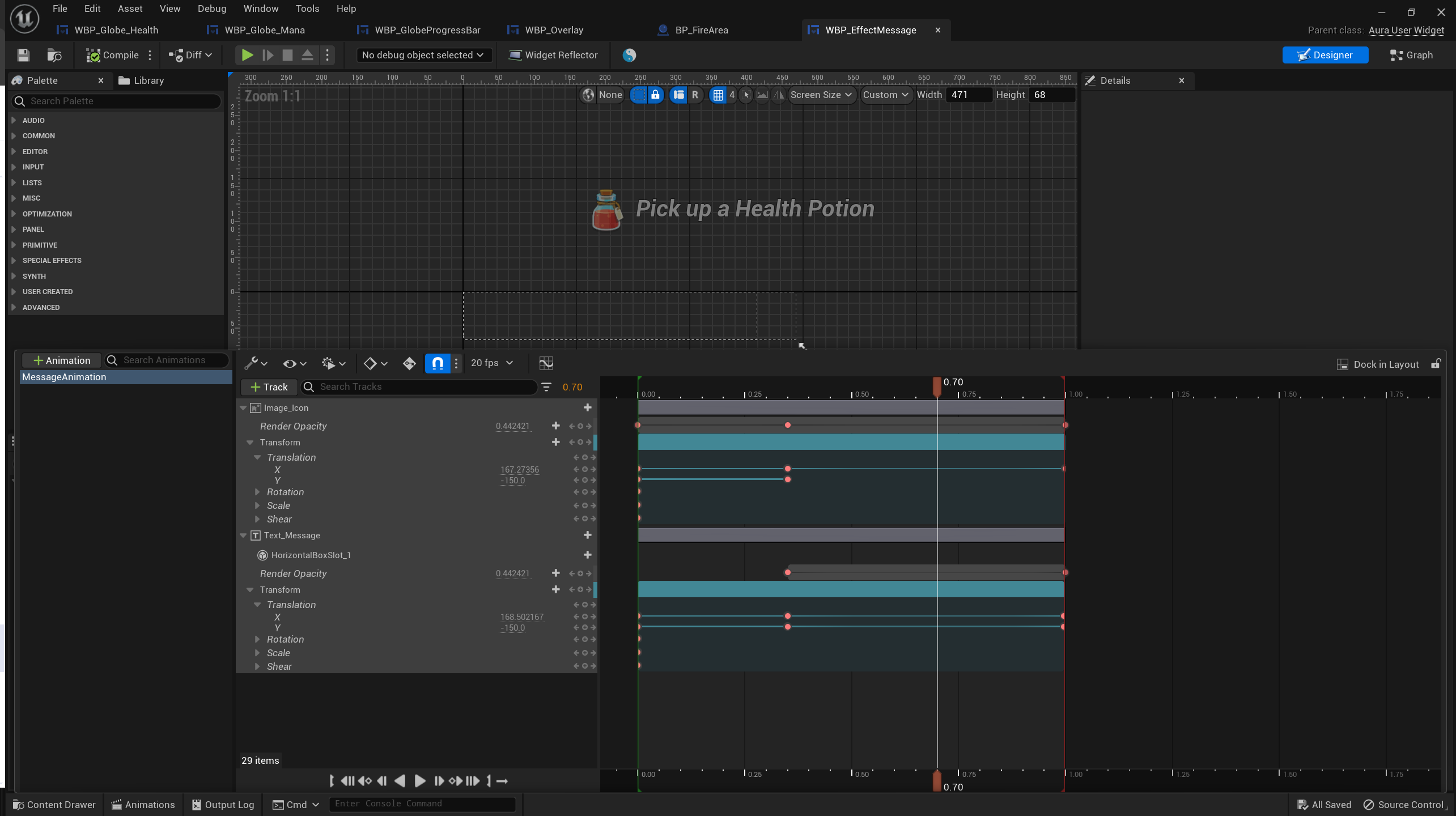Click the green Play simulation button
1456x816 pixels.
tap(247, 55)
